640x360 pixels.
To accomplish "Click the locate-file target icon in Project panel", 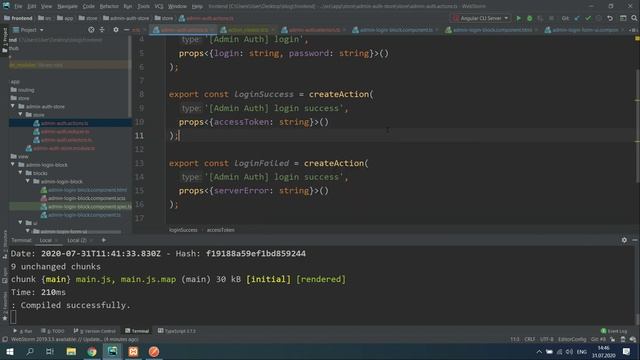I will tap(91, 30).
